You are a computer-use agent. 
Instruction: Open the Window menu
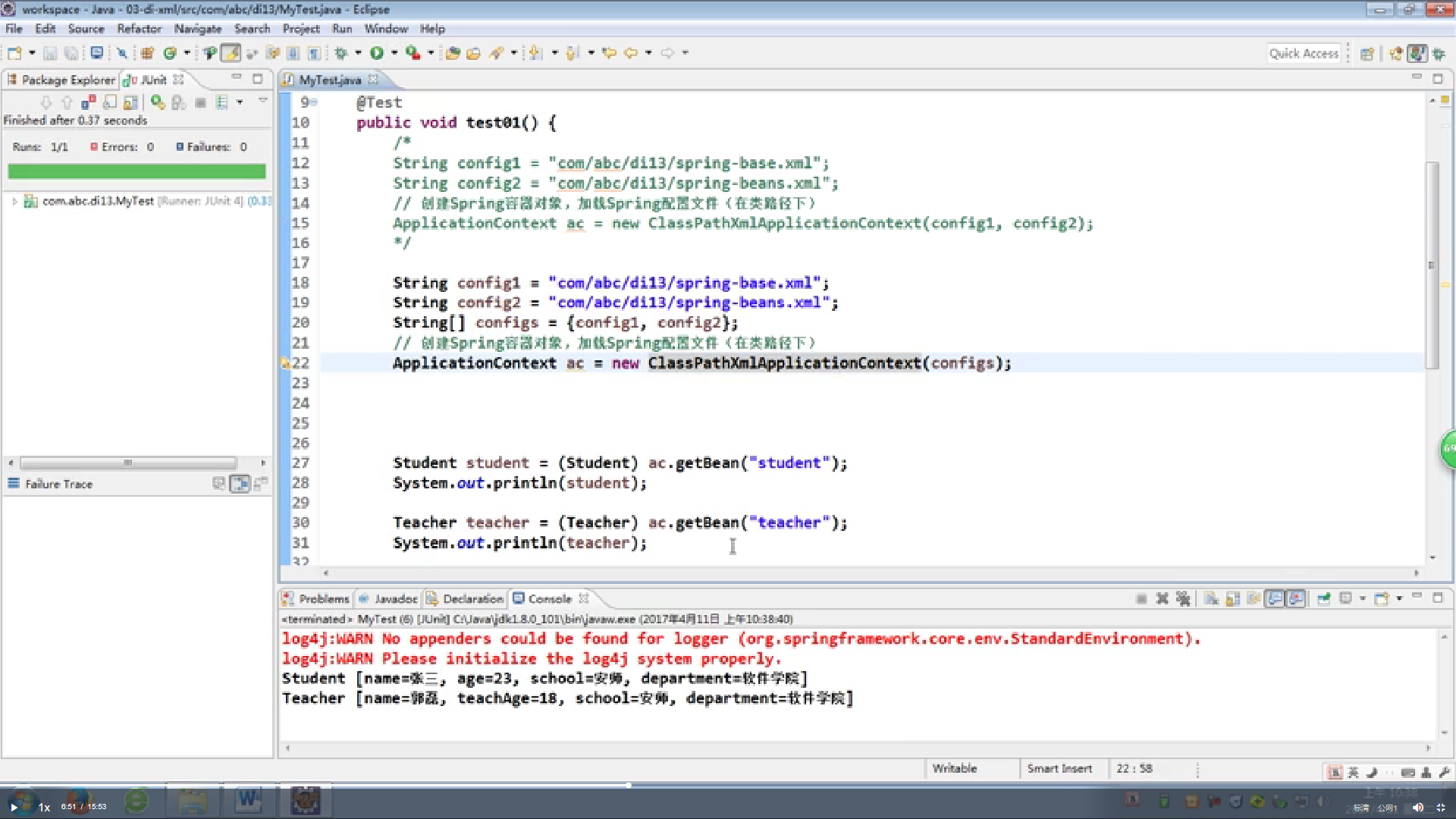tap(386, 29)
